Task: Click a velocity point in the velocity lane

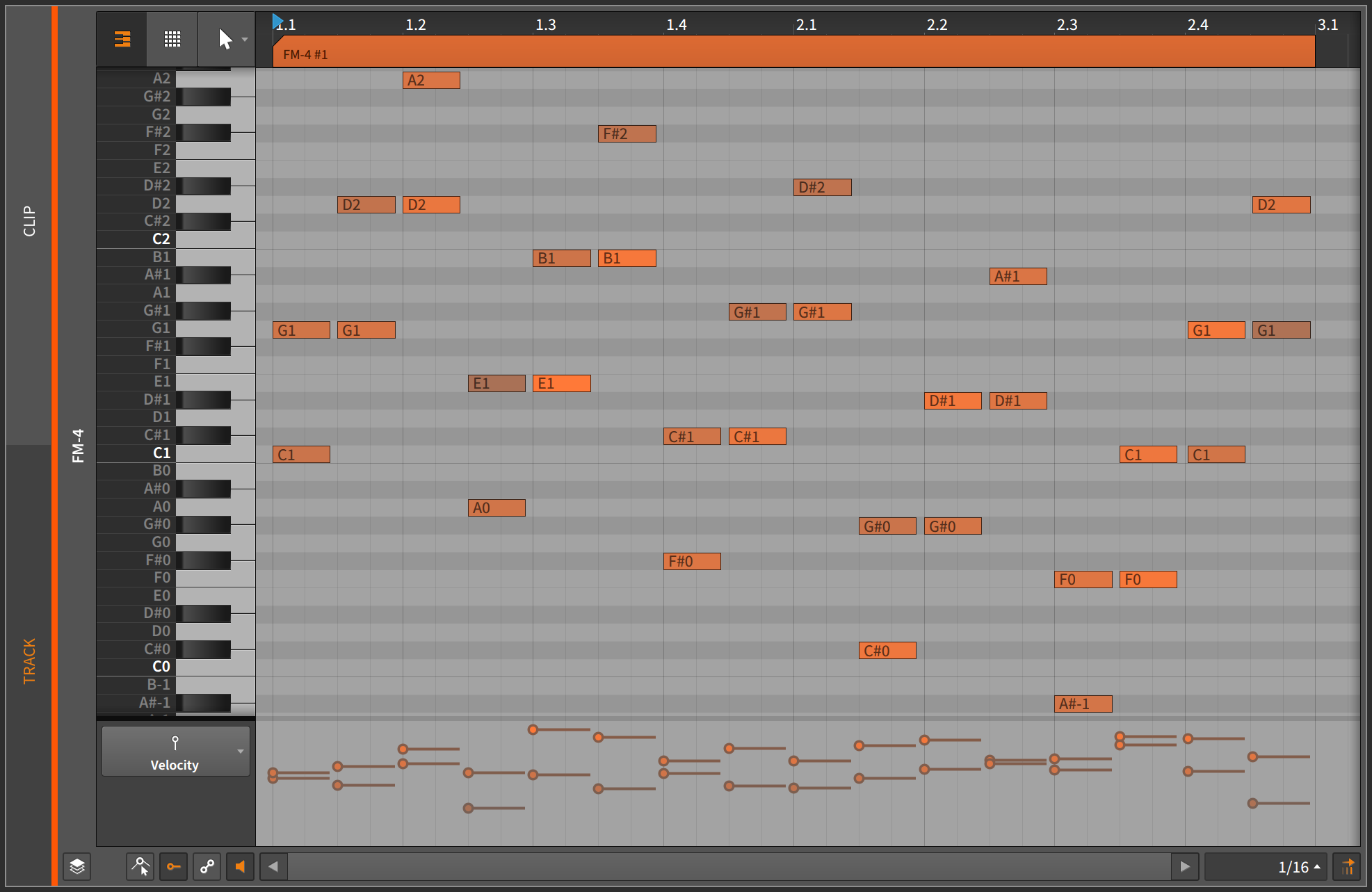Action: (533, 729)
